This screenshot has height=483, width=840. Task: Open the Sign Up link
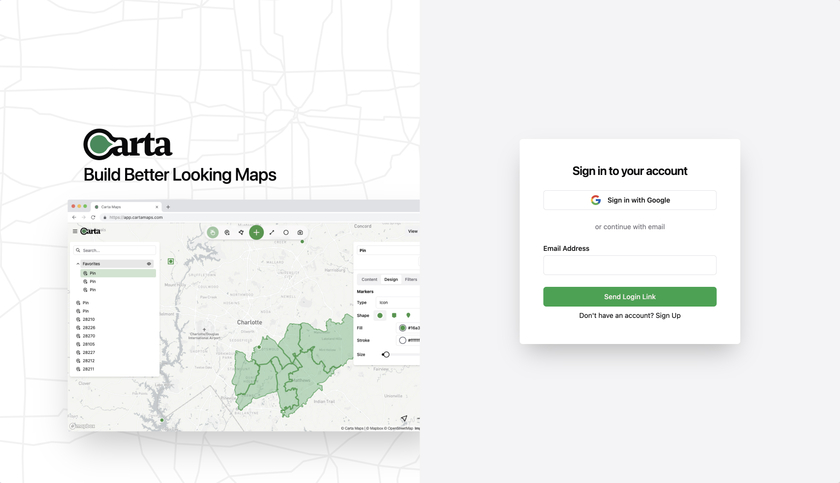[668, 315]
